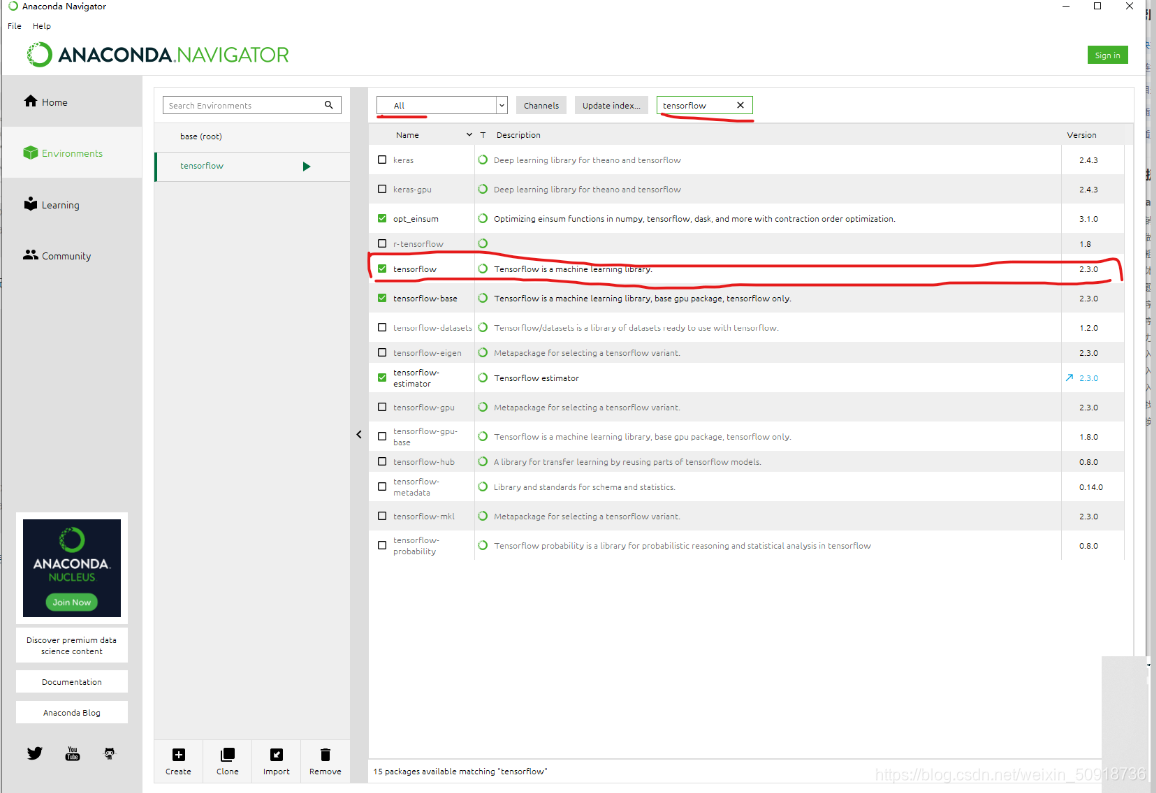This screenshot has width=1156, height=793.
Task: Click the Channels button
Action: tap(541, 105)
